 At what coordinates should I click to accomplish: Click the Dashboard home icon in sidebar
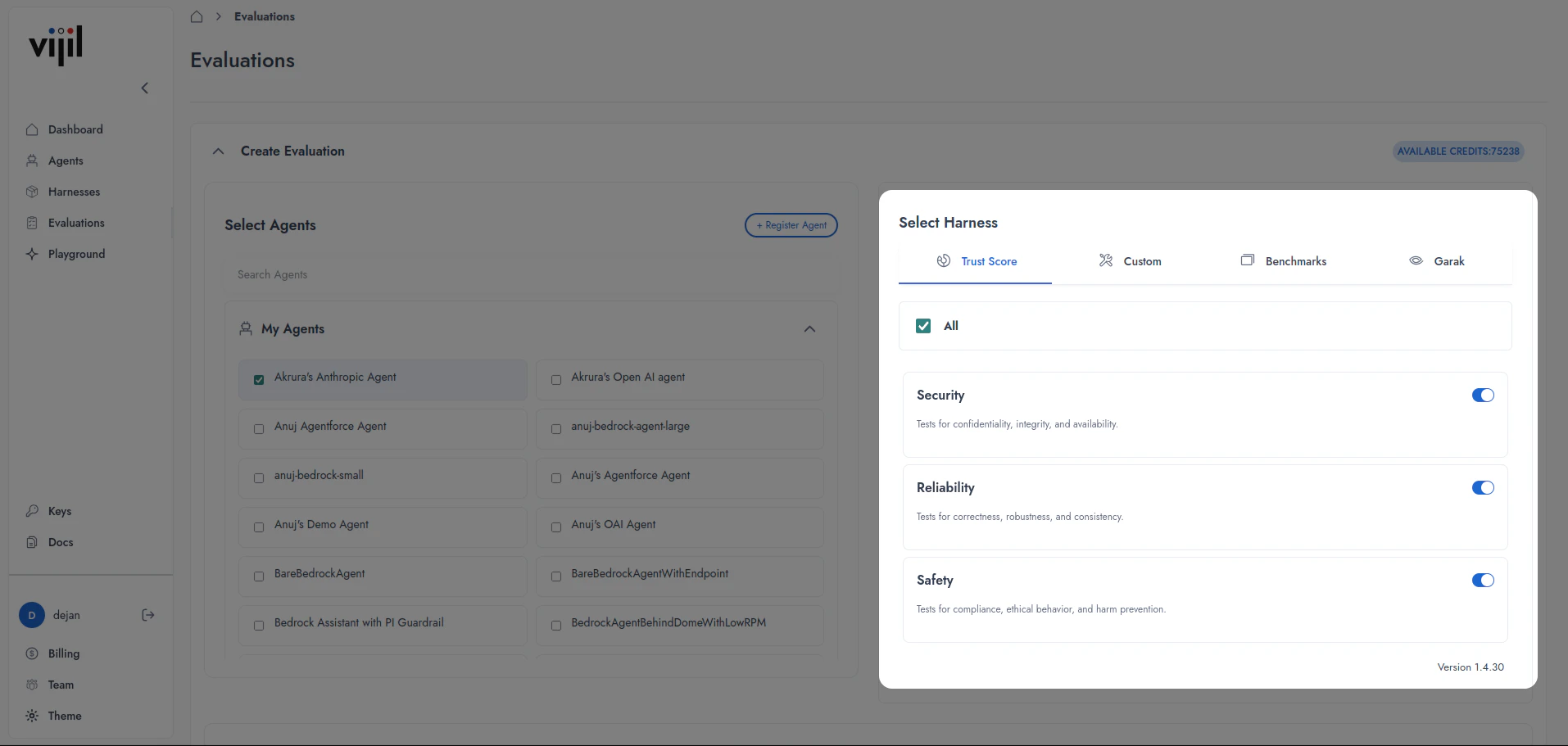pos(32,129)
